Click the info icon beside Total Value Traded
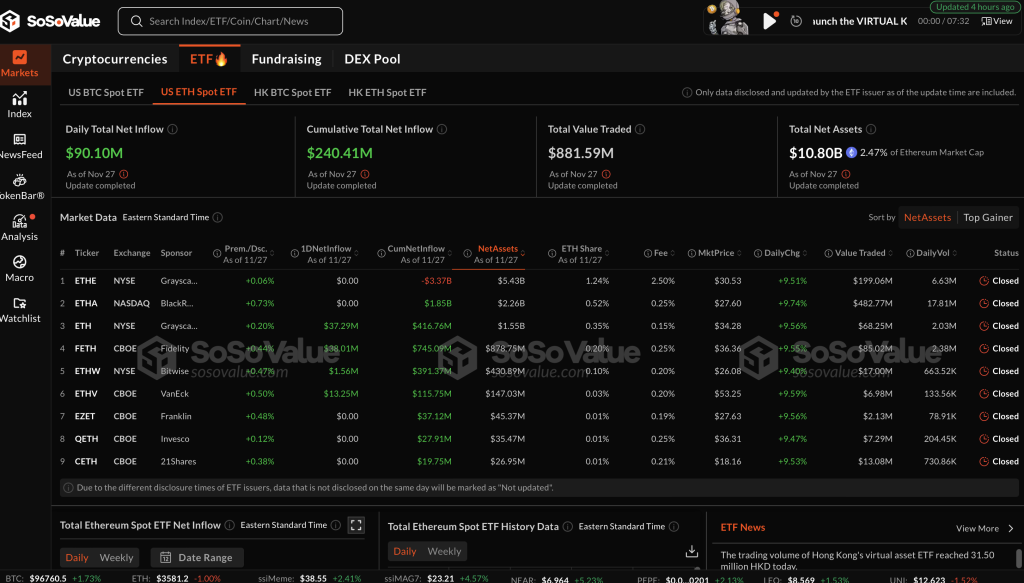Image resolution: width=1024 pixels, height=583 pixels. tap(640, 129)
